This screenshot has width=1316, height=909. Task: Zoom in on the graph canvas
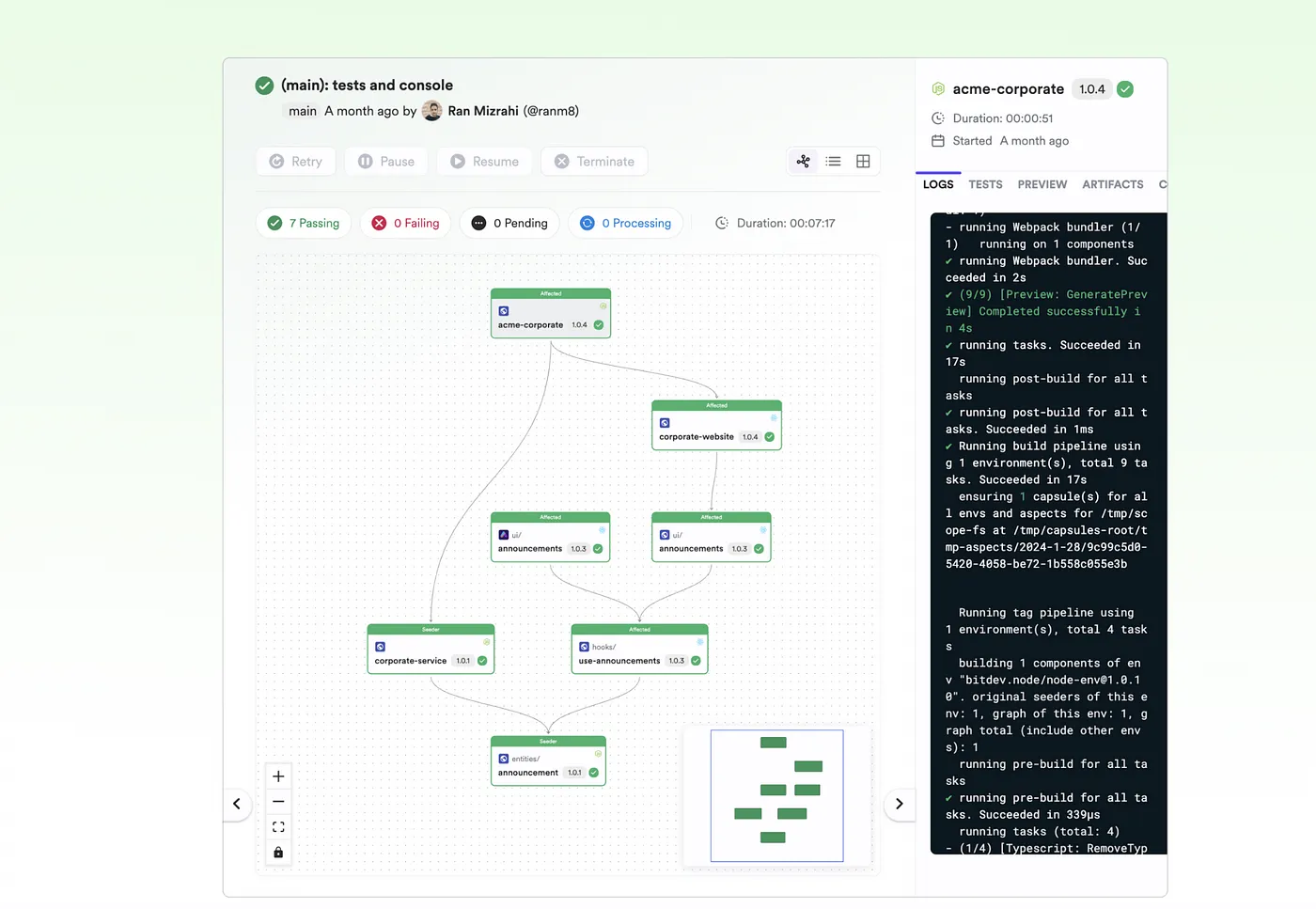(278, 776)
